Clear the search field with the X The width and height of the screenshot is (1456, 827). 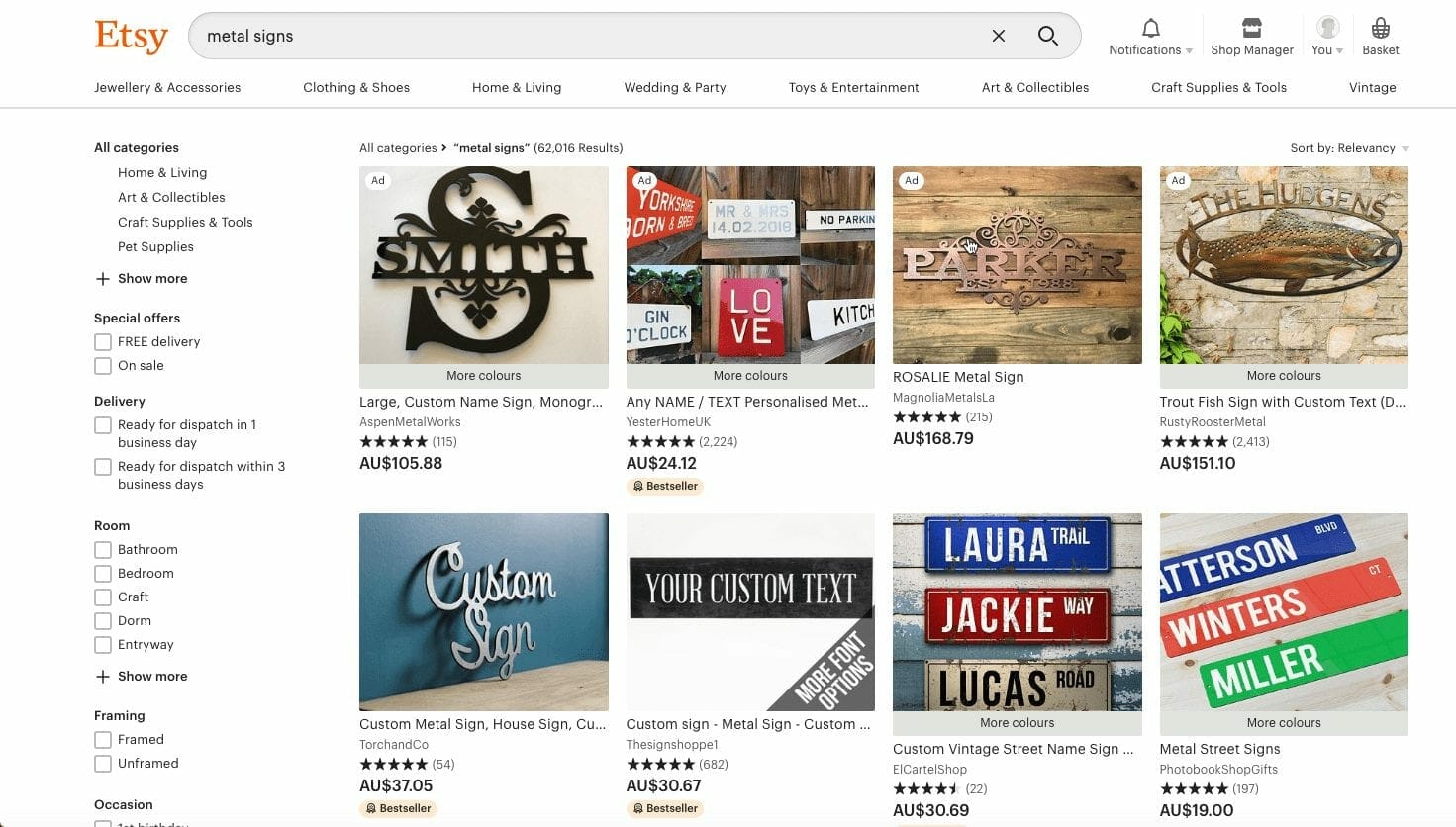point(998,36)
